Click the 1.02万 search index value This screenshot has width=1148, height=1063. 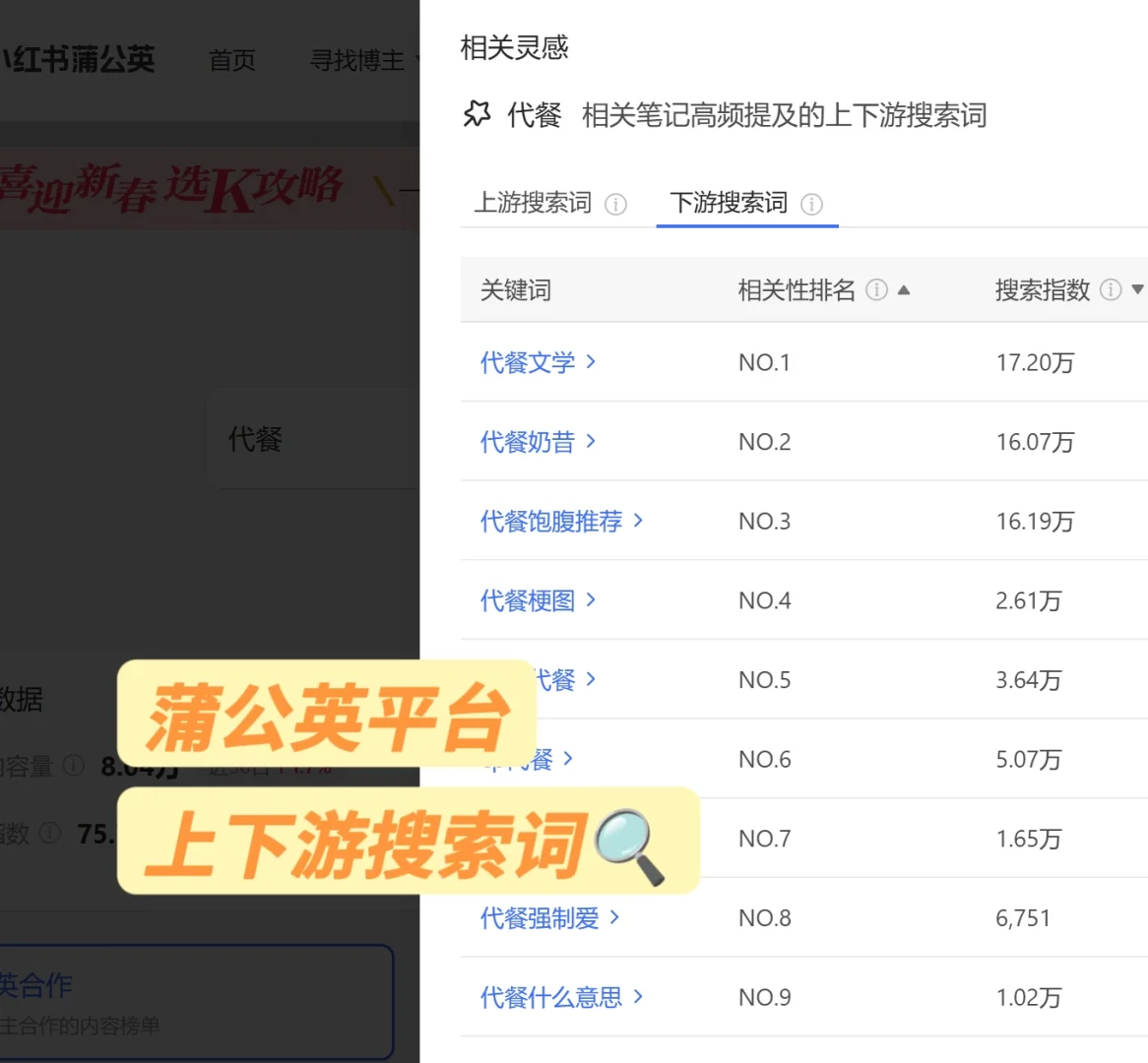pyautogui.click(x=1029, y=997)
